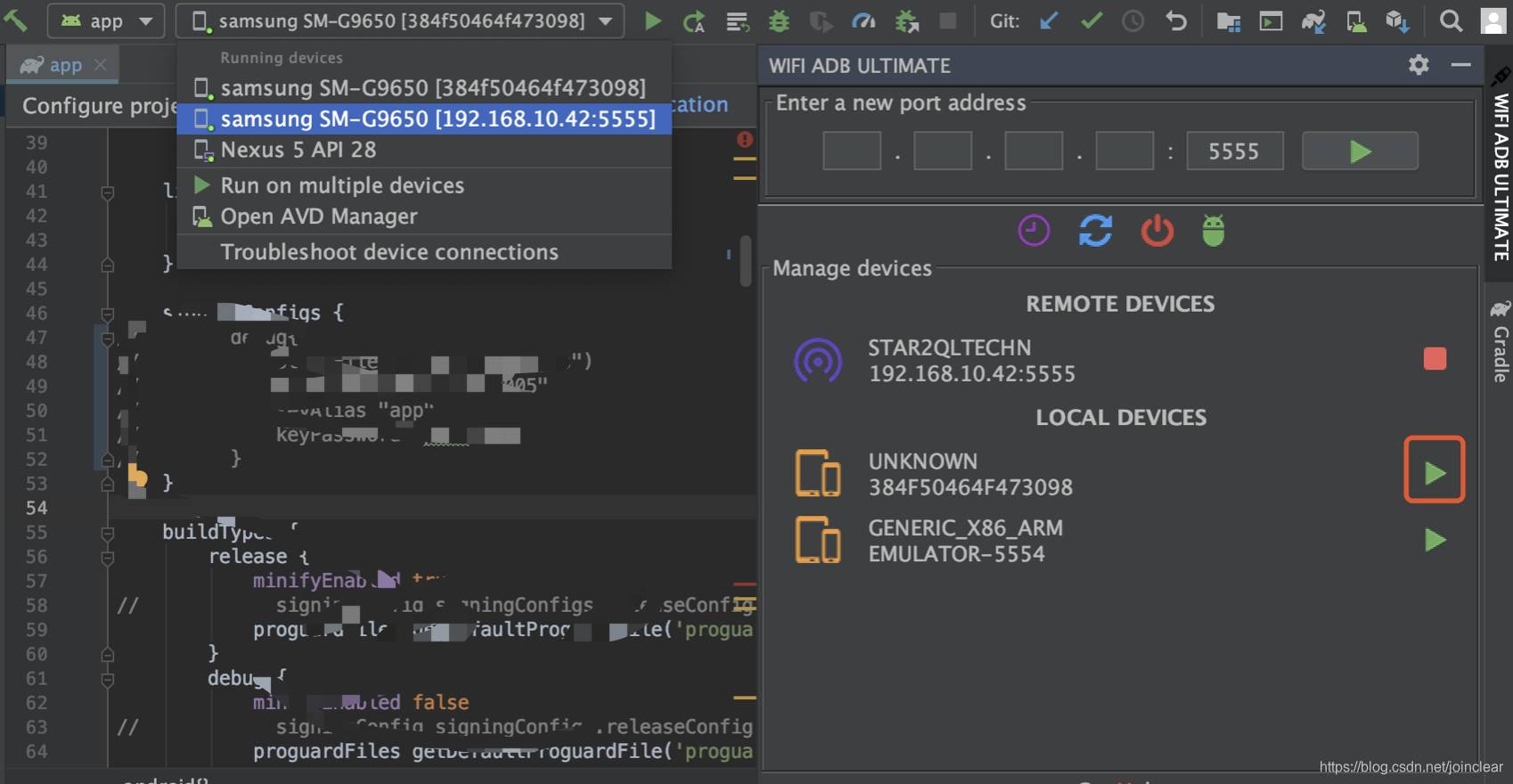Open WIFI ADB ULTIMATE settings gear

[1419, 65]
